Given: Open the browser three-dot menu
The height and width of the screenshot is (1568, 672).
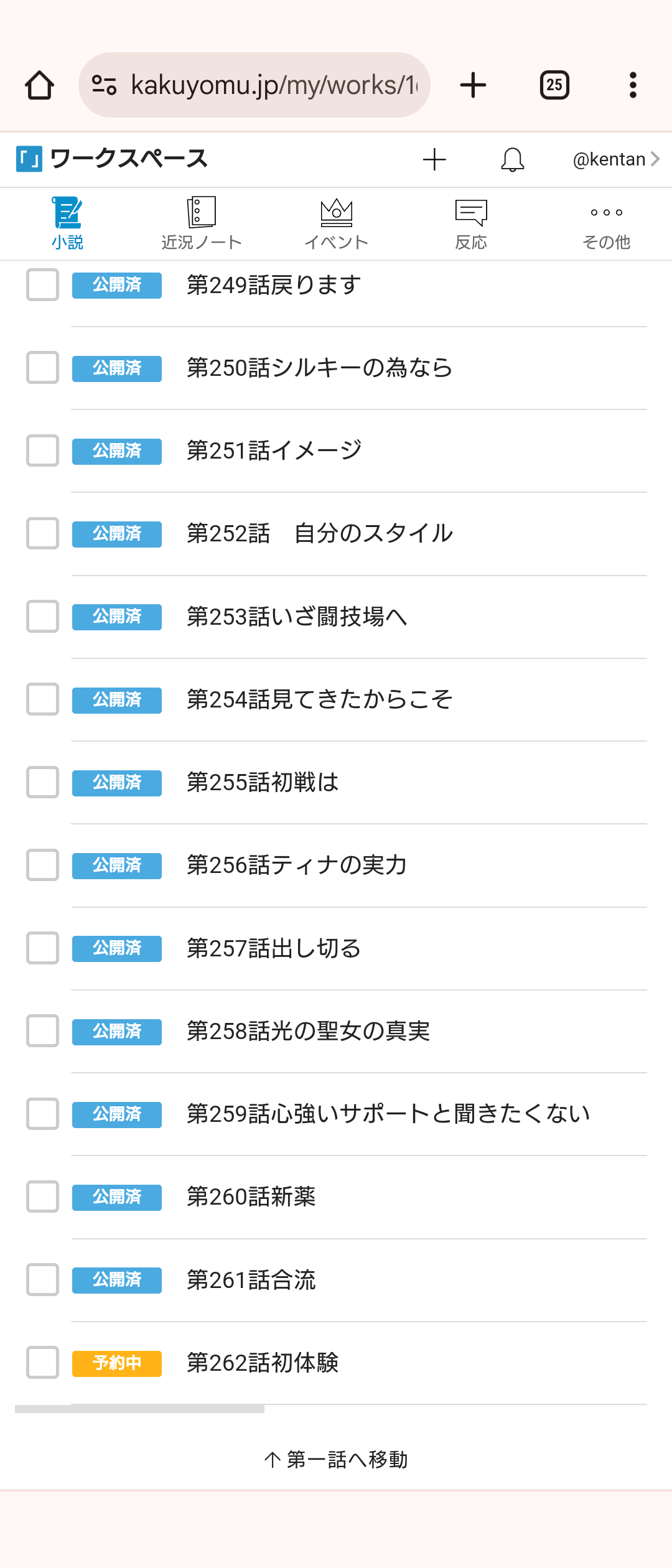Looking at the screenshot, I should point(633,85).
